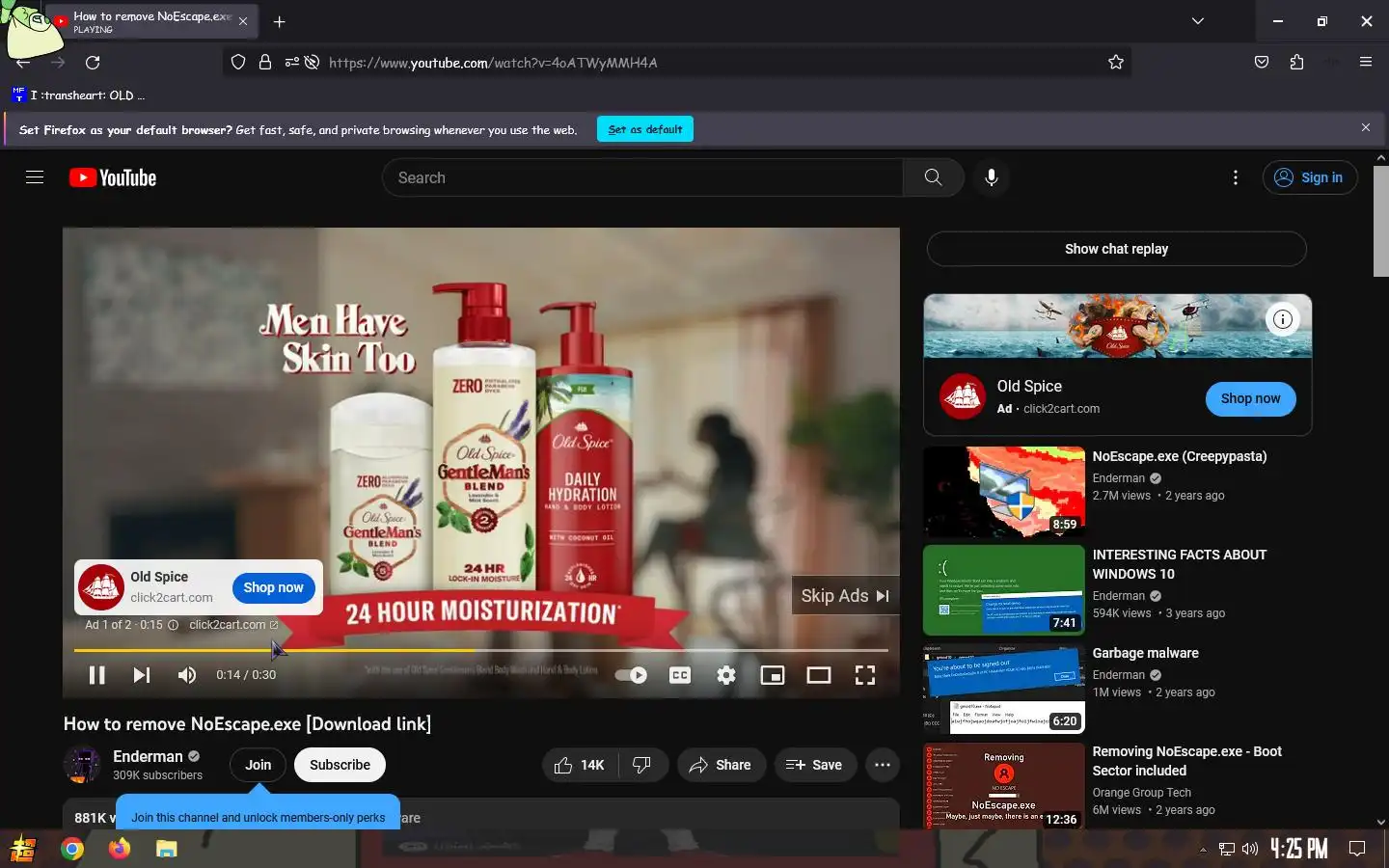Open Firefox from taskbar
1389x868 pixels.
point(120,849)
